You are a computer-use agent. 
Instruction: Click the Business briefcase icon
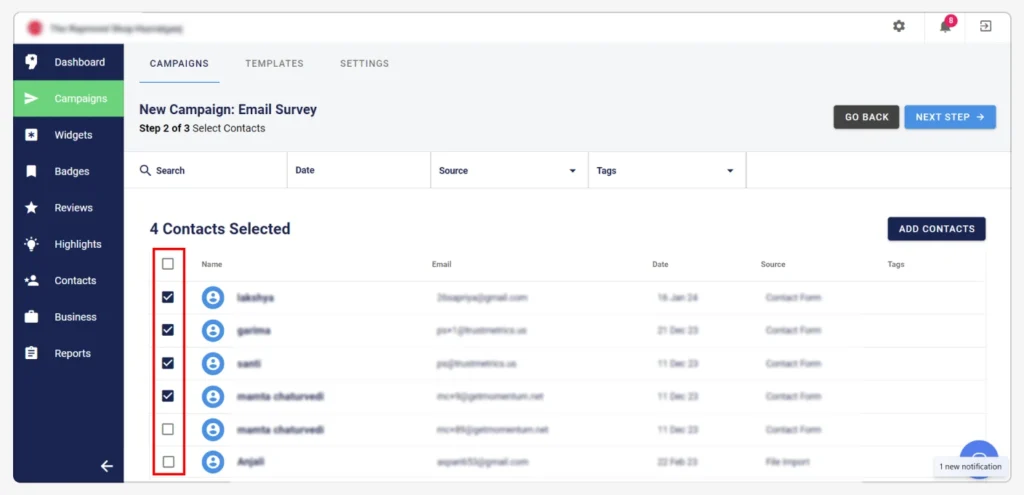[32, 317]
